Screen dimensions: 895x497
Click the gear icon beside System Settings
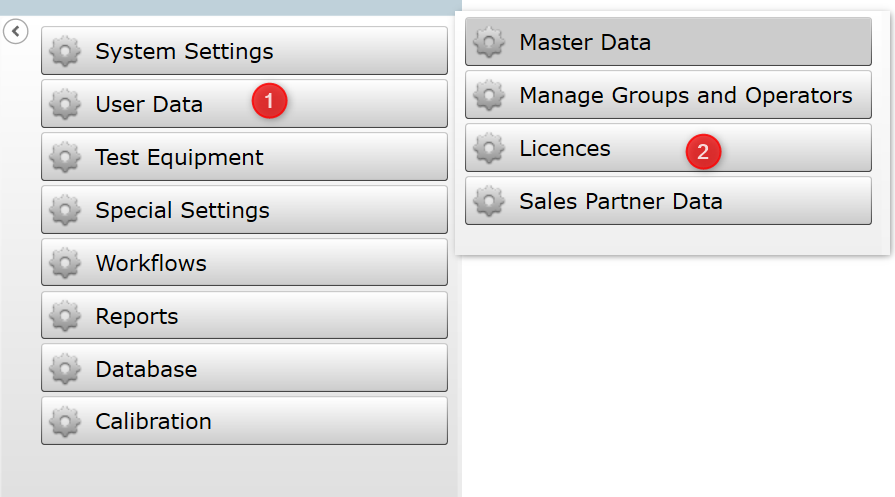(64, 51)
